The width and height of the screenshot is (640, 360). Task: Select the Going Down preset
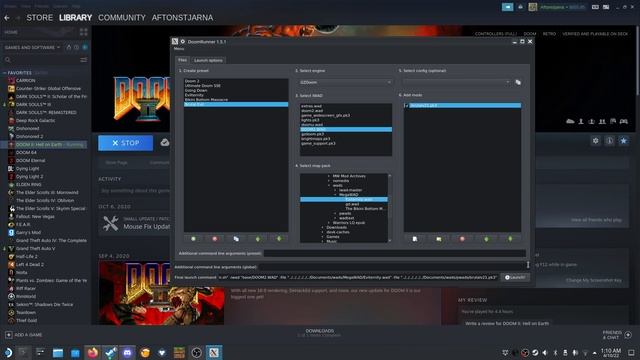(x=236, y=90)
